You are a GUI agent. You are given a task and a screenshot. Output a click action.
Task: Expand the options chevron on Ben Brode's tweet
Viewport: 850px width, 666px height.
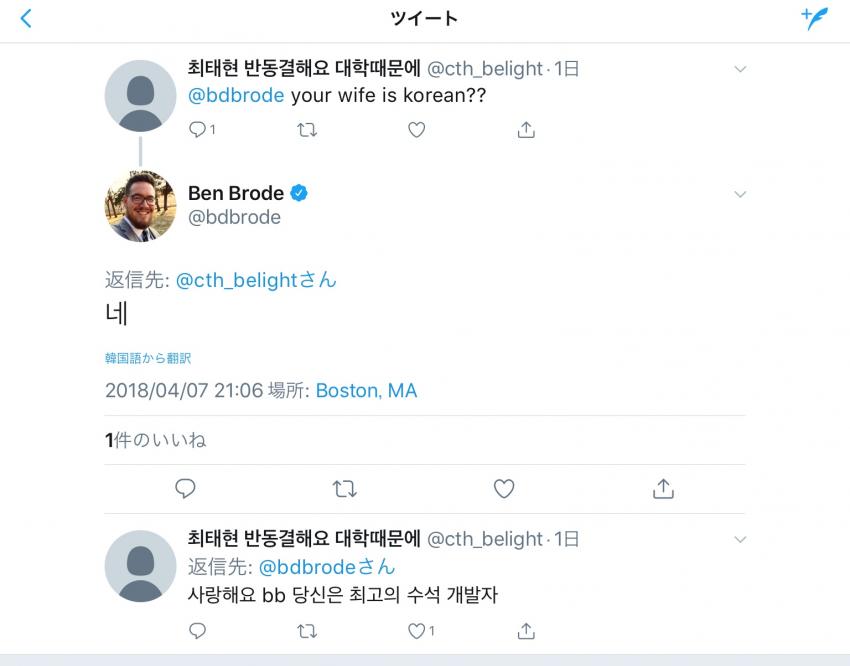[x=740, y=193]
